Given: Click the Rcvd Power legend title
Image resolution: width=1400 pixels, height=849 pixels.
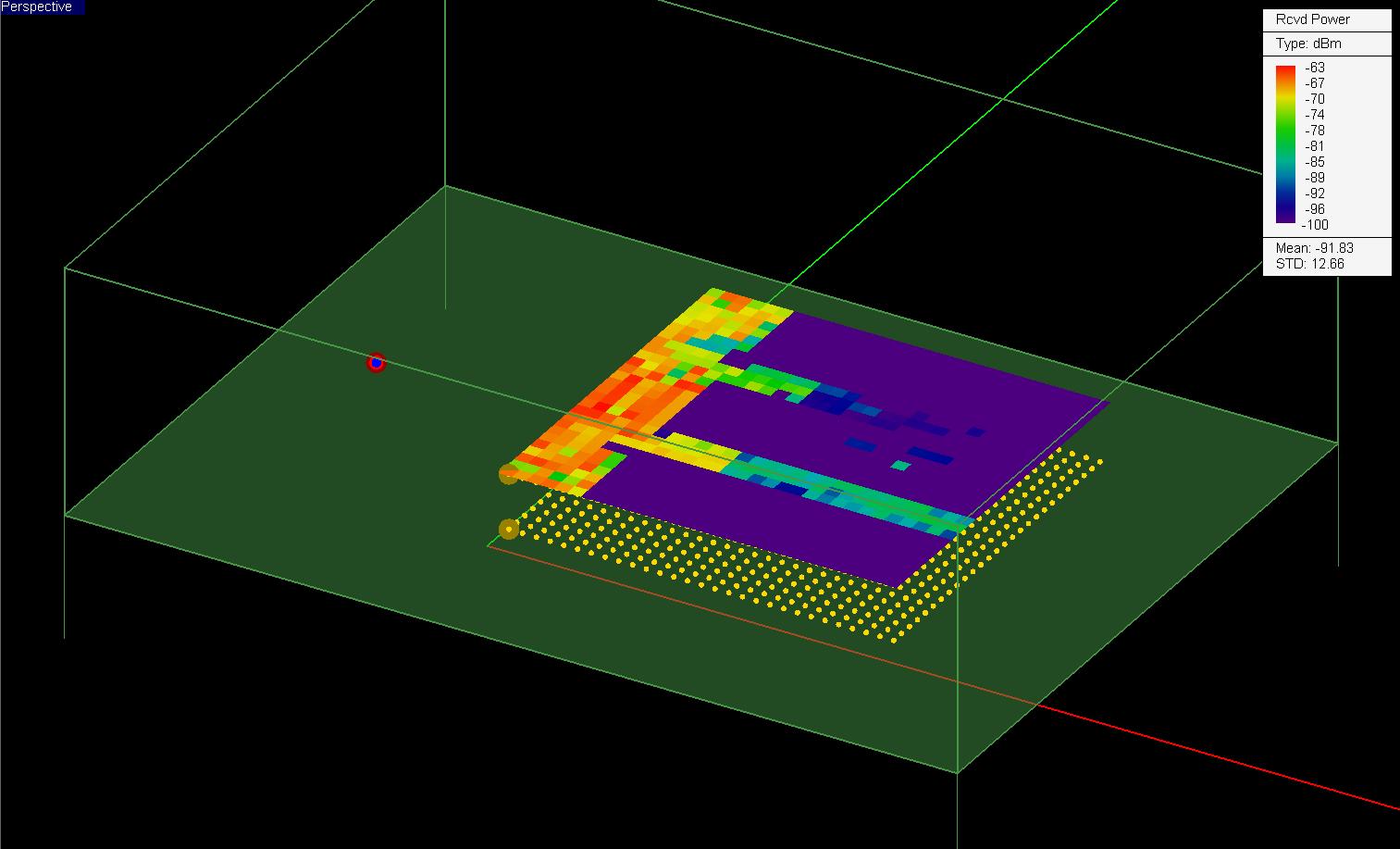Looking at the screenshot, I should click(x=1312, y=19).
